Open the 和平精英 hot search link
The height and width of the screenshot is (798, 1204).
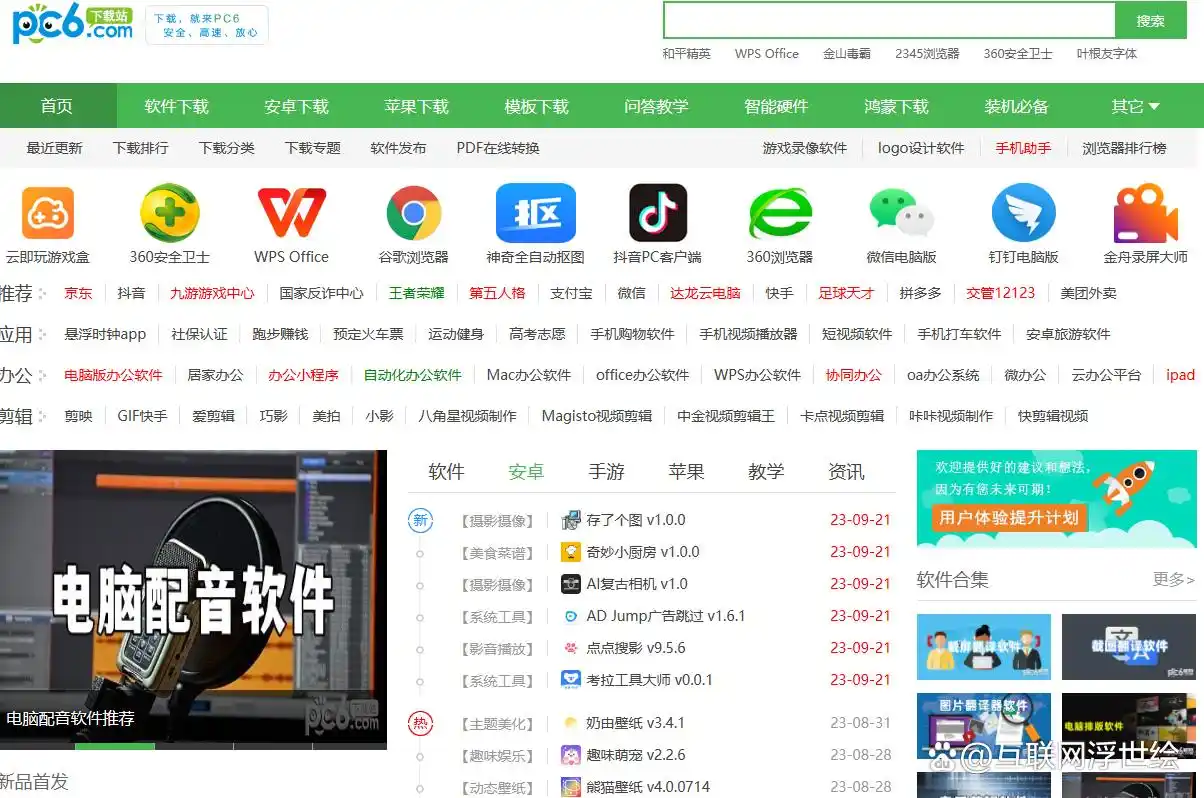pyautogui.click(x=689, y=55)
